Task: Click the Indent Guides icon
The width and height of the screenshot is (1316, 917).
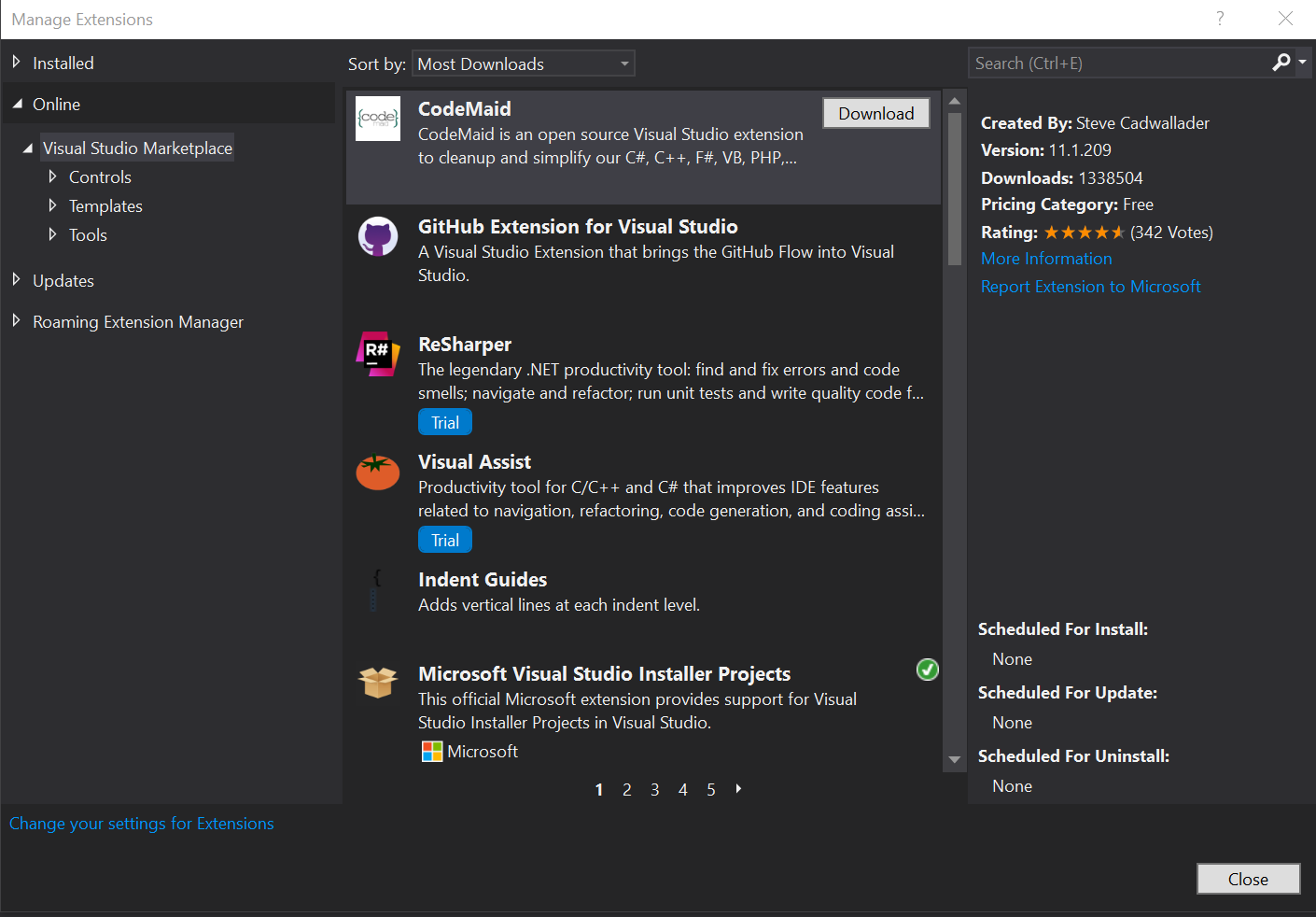Action: (375, 590)
